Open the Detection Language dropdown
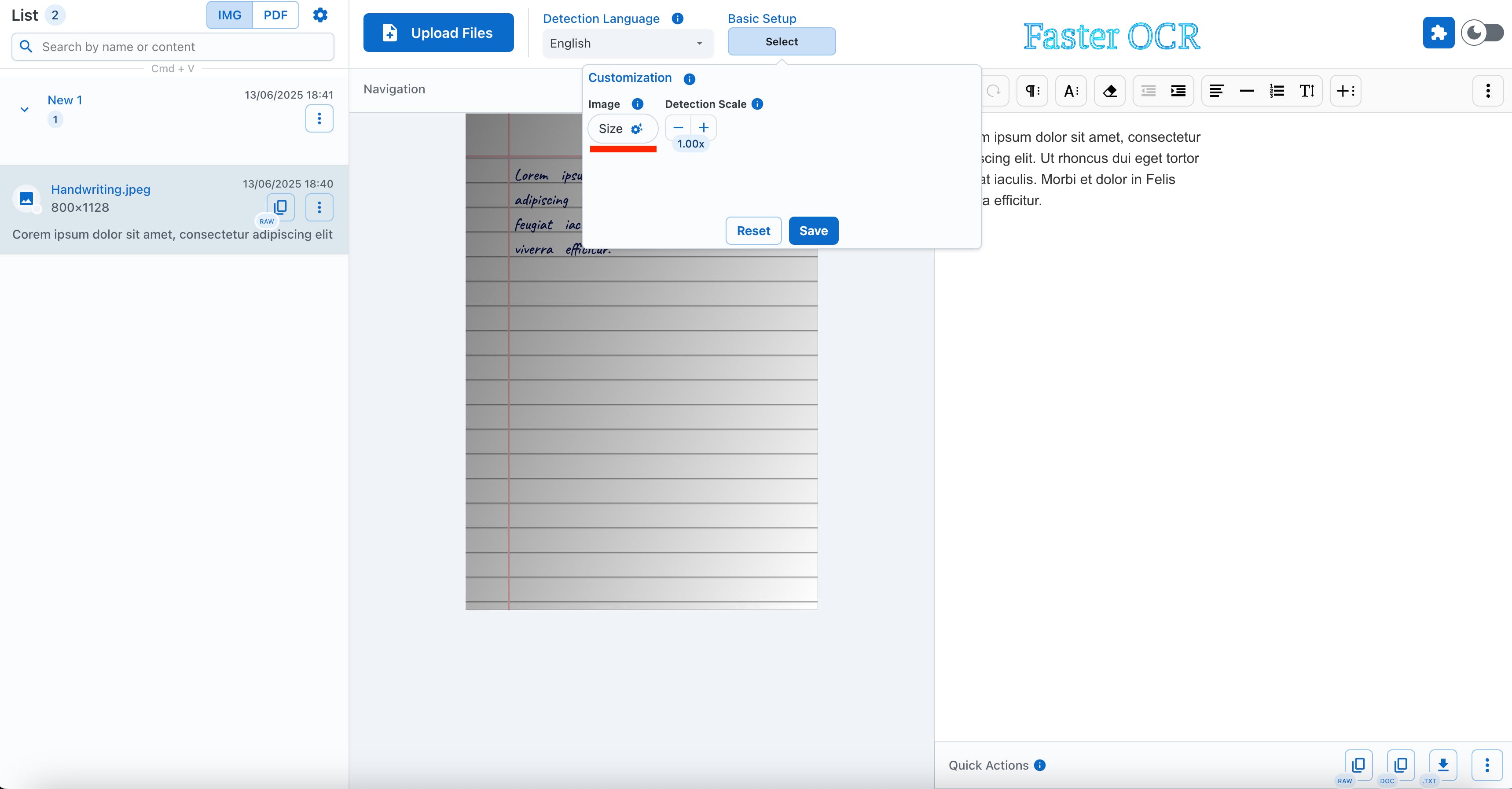Screen dimensions: 1512x789 [627, 44]
